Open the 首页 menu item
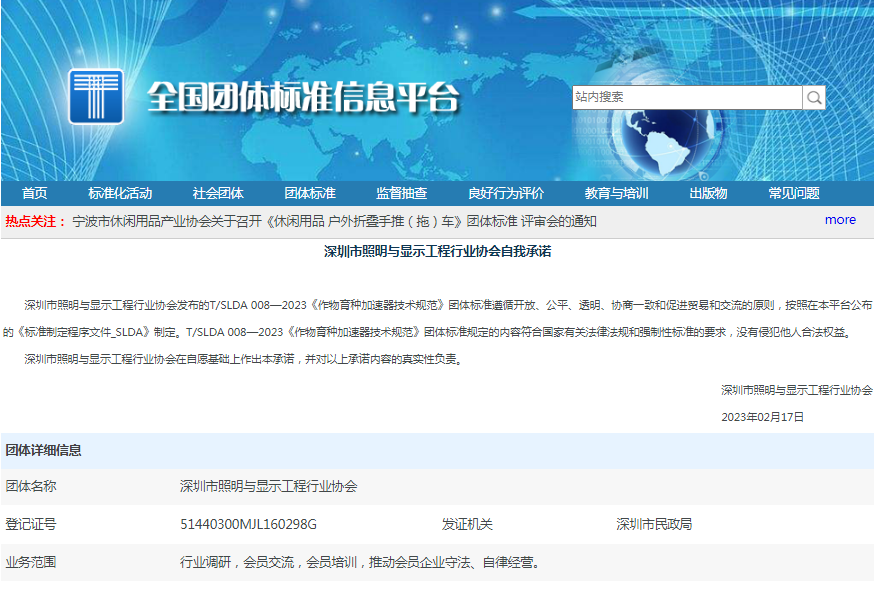The image size is (882, 590). (x=34, y=193)
